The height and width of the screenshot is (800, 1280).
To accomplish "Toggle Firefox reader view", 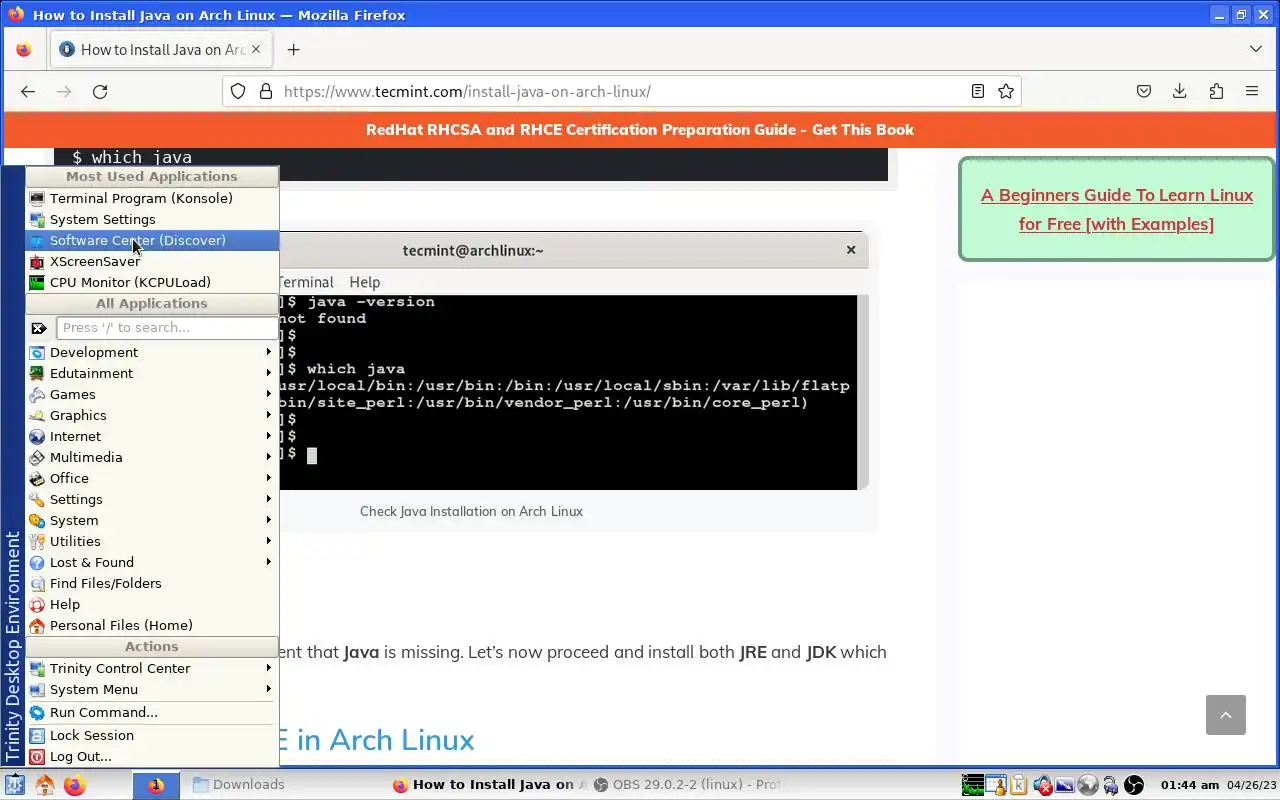I will (x=978, y=91).
